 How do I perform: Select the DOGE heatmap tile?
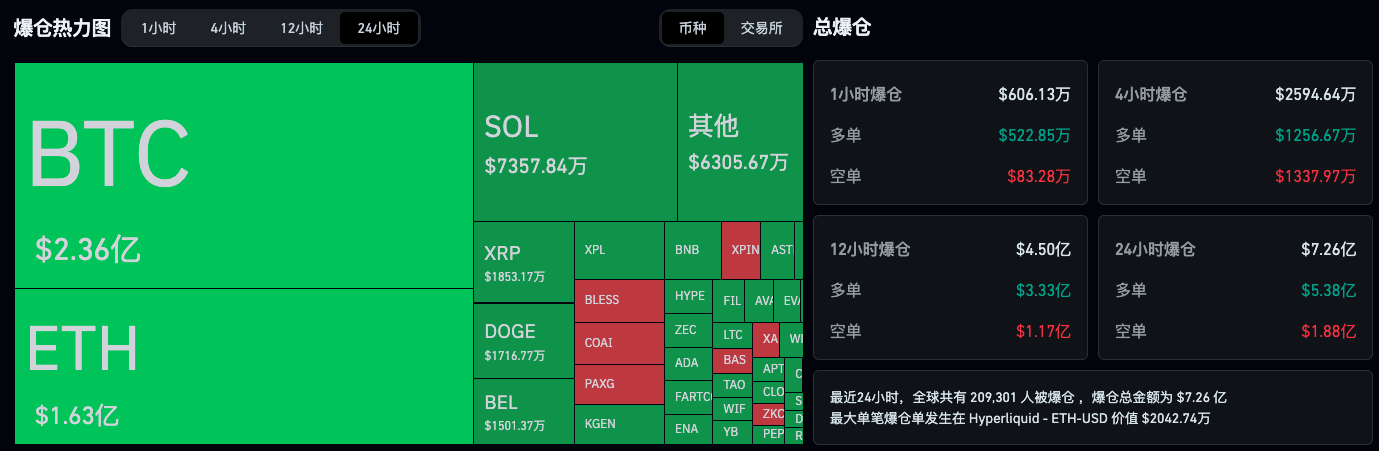click(x=523, y=340)
